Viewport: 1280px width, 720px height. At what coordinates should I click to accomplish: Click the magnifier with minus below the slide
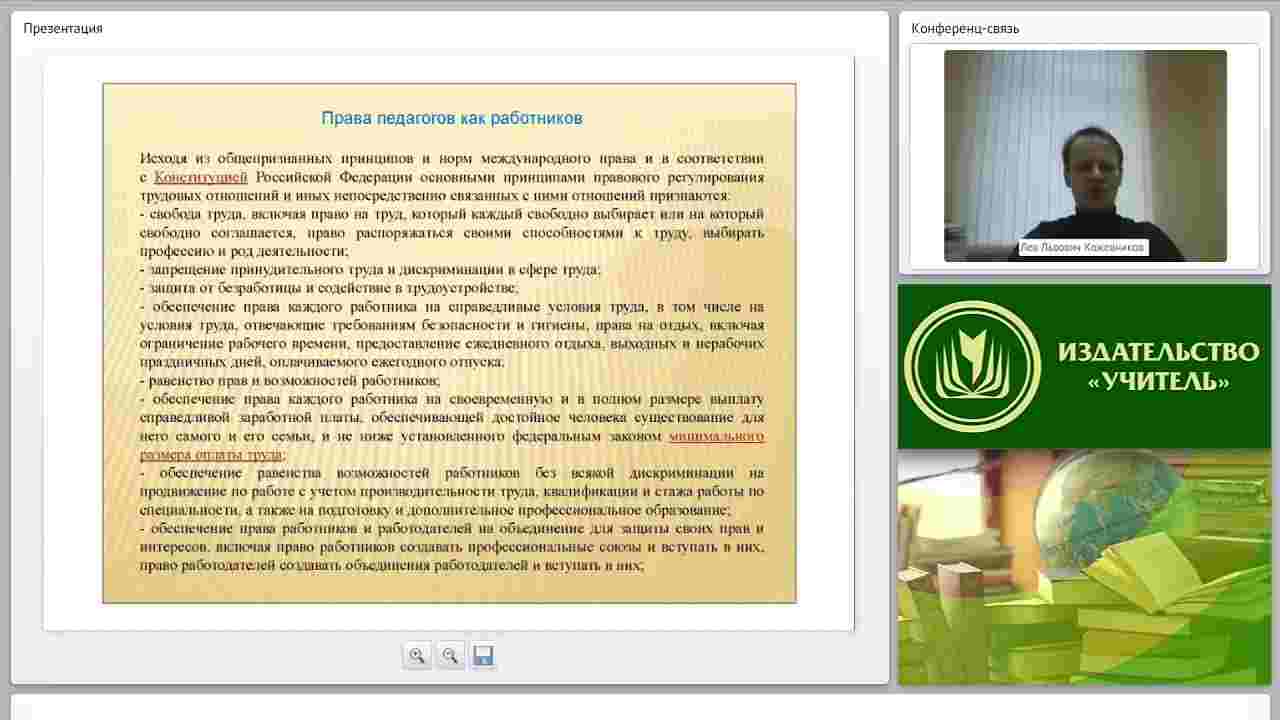pos(449,654)
